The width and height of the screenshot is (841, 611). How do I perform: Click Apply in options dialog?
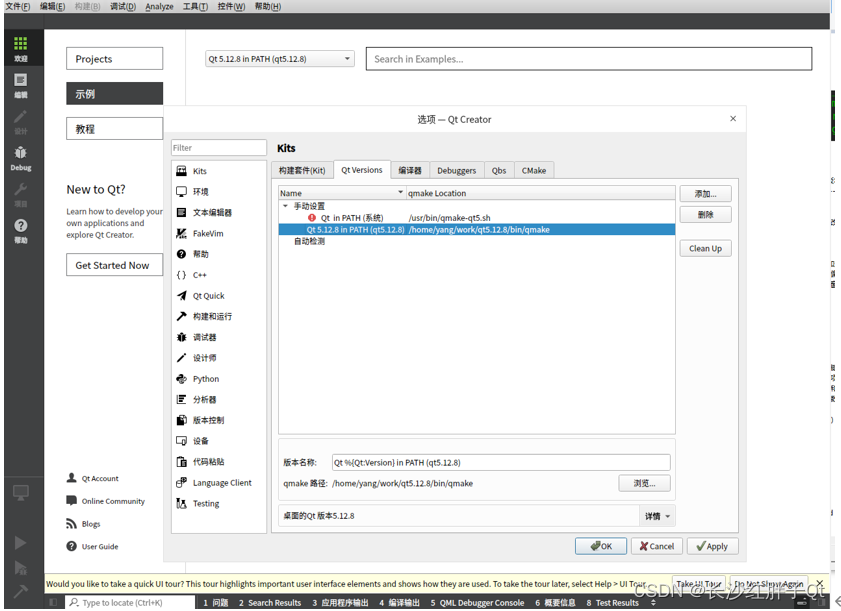(x=712, y=546)
